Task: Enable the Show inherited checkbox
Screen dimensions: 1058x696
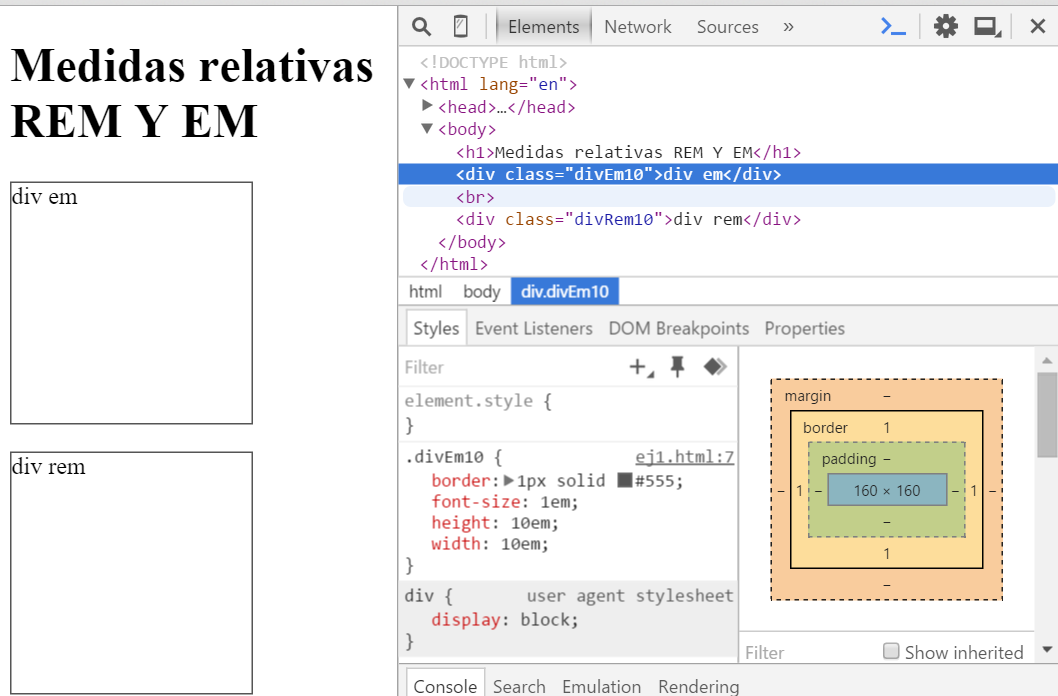Action: coord(889,652)
